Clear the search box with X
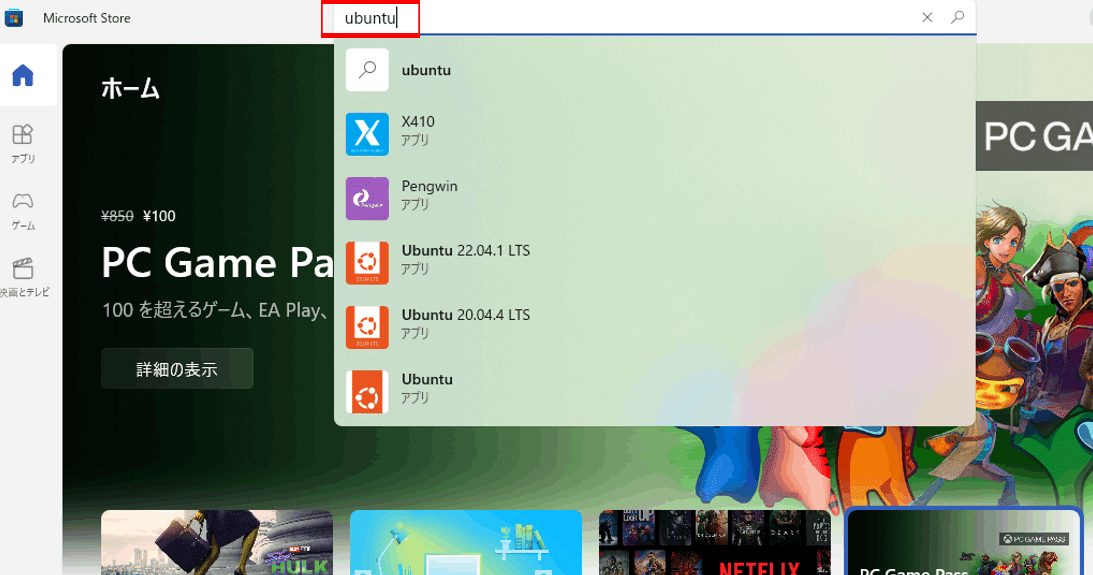This screenshot has width=1093, height=575. point(927,17)
